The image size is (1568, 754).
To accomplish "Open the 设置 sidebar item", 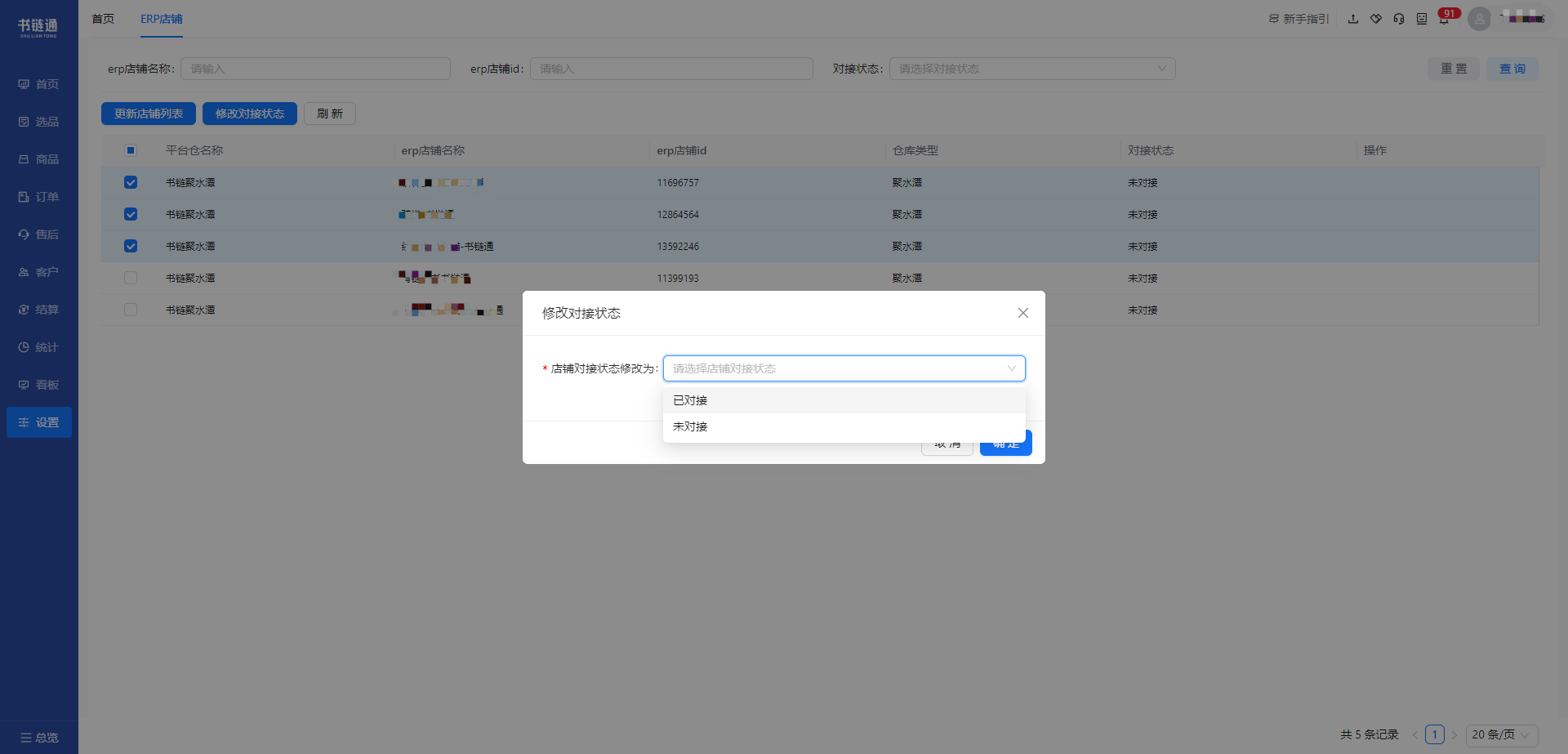I will coord(39,422).
